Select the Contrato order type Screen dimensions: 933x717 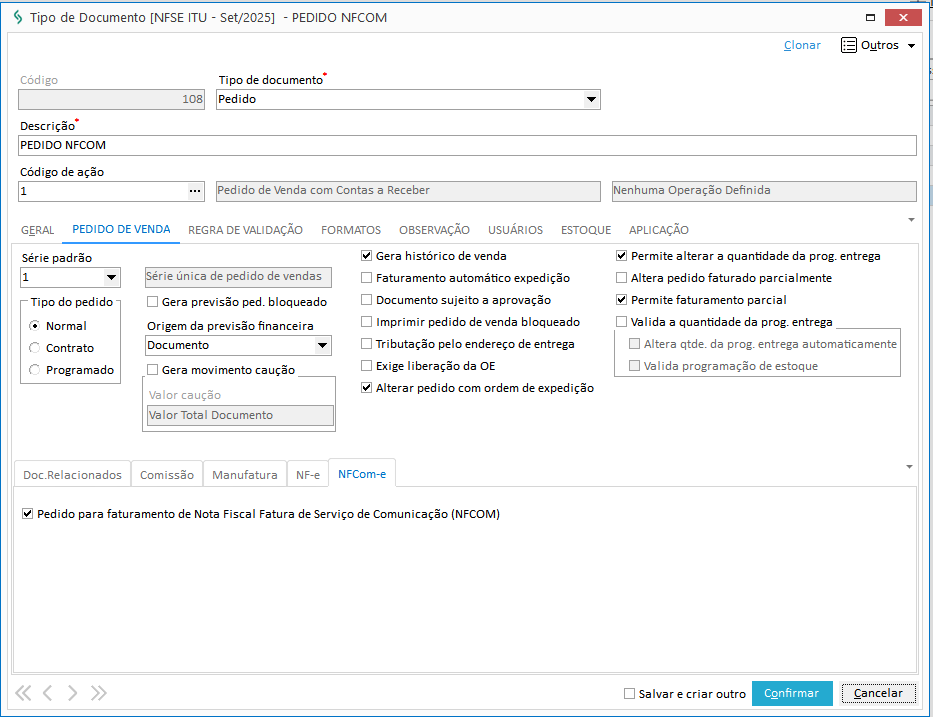point(35,348)
